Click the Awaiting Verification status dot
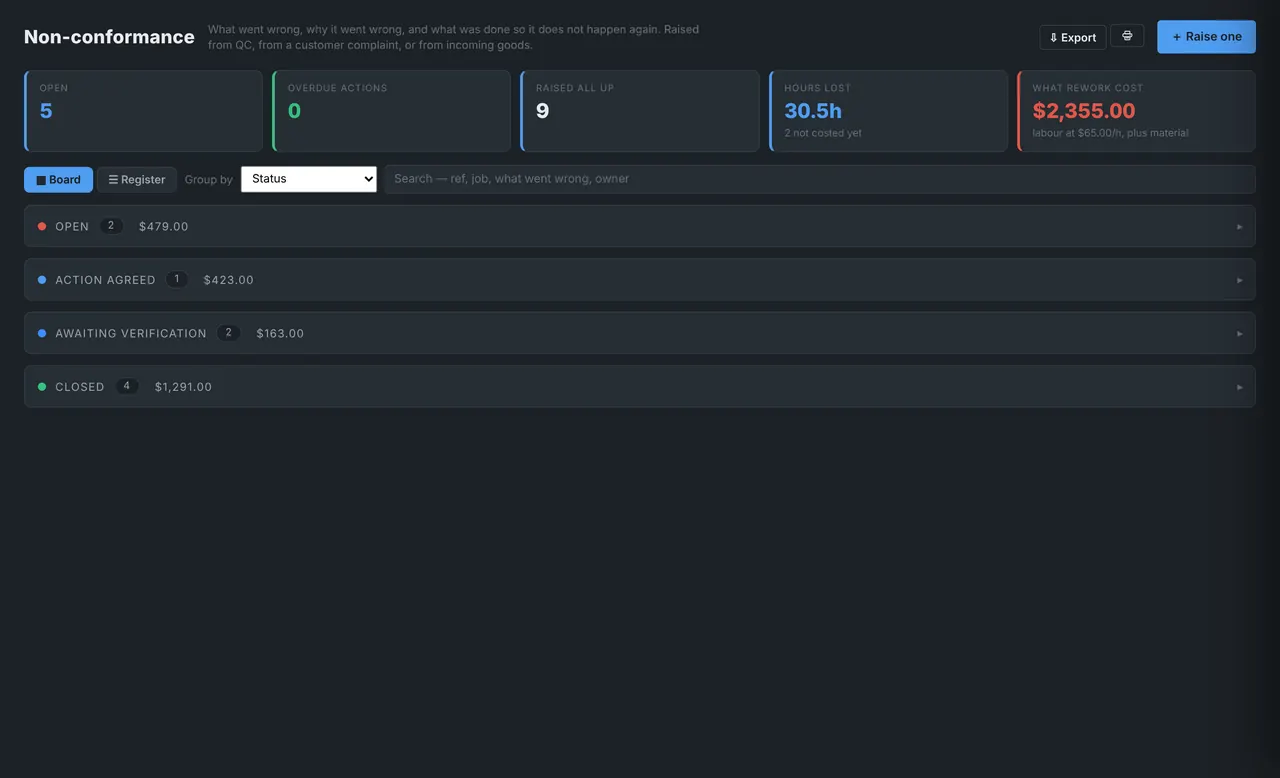 click(42, 333)
